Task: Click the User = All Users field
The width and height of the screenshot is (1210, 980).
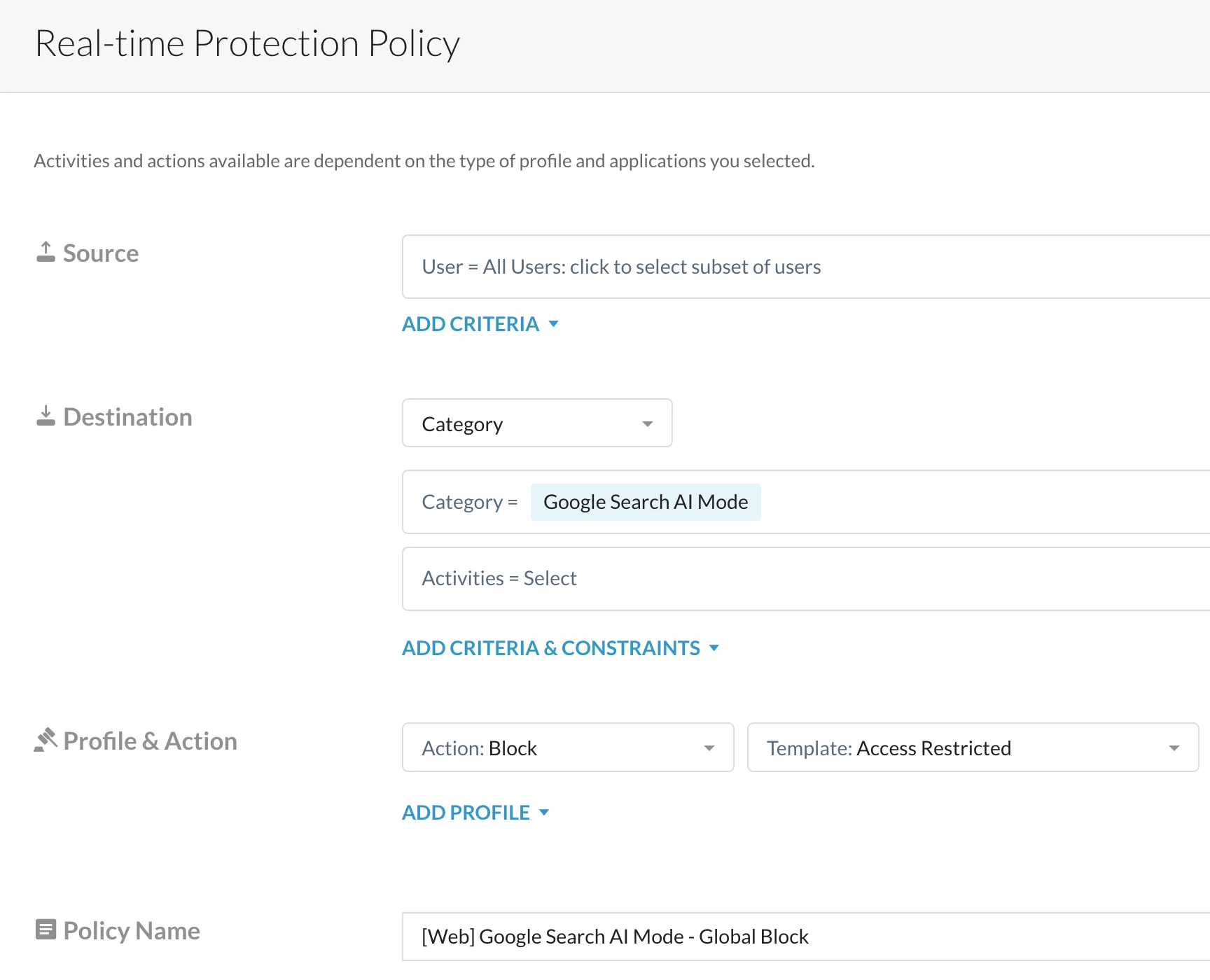Action: coord(805,267)
